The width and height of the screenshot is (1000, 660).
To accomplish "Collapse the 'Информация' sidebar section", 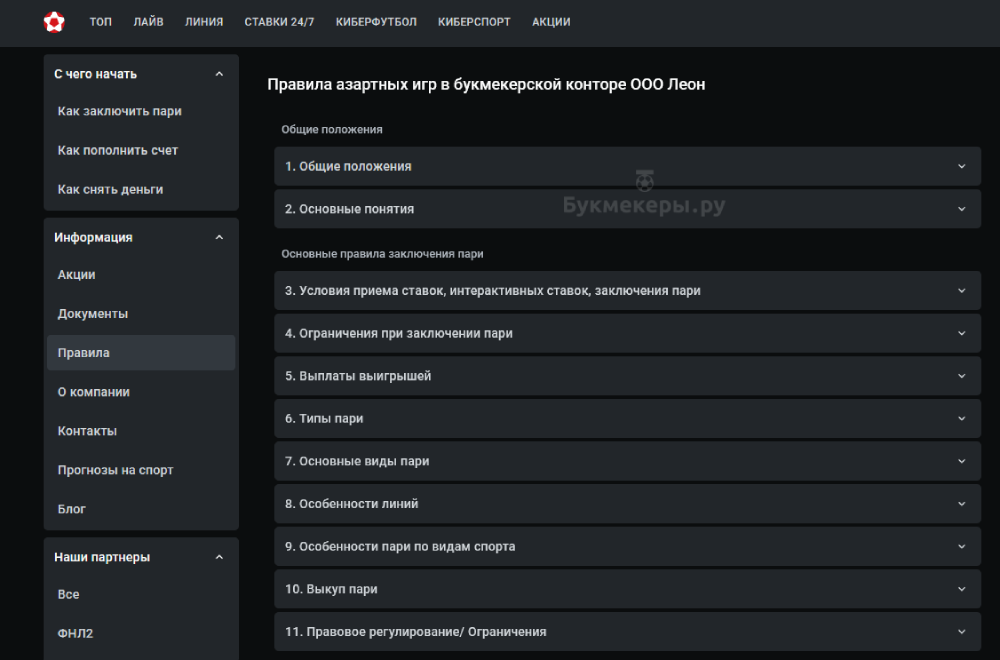I will click(219, 237).
